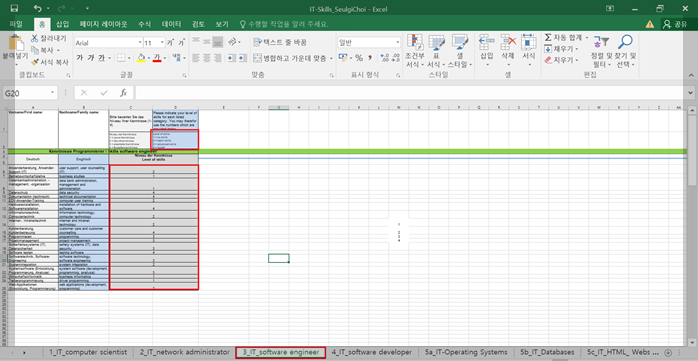698x361 pixels.
Task: Open the File (파일) tab
Action: tap(16, 24)
